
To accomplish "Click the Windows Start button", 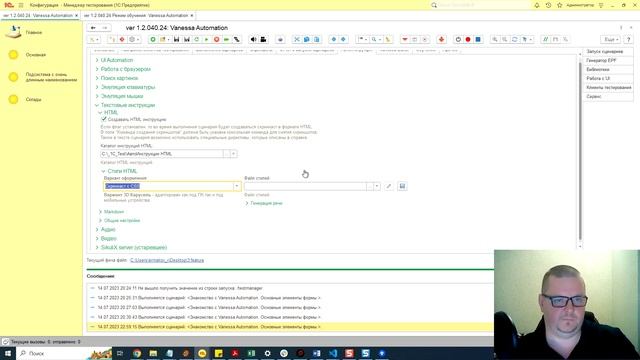I will (8, 353).
